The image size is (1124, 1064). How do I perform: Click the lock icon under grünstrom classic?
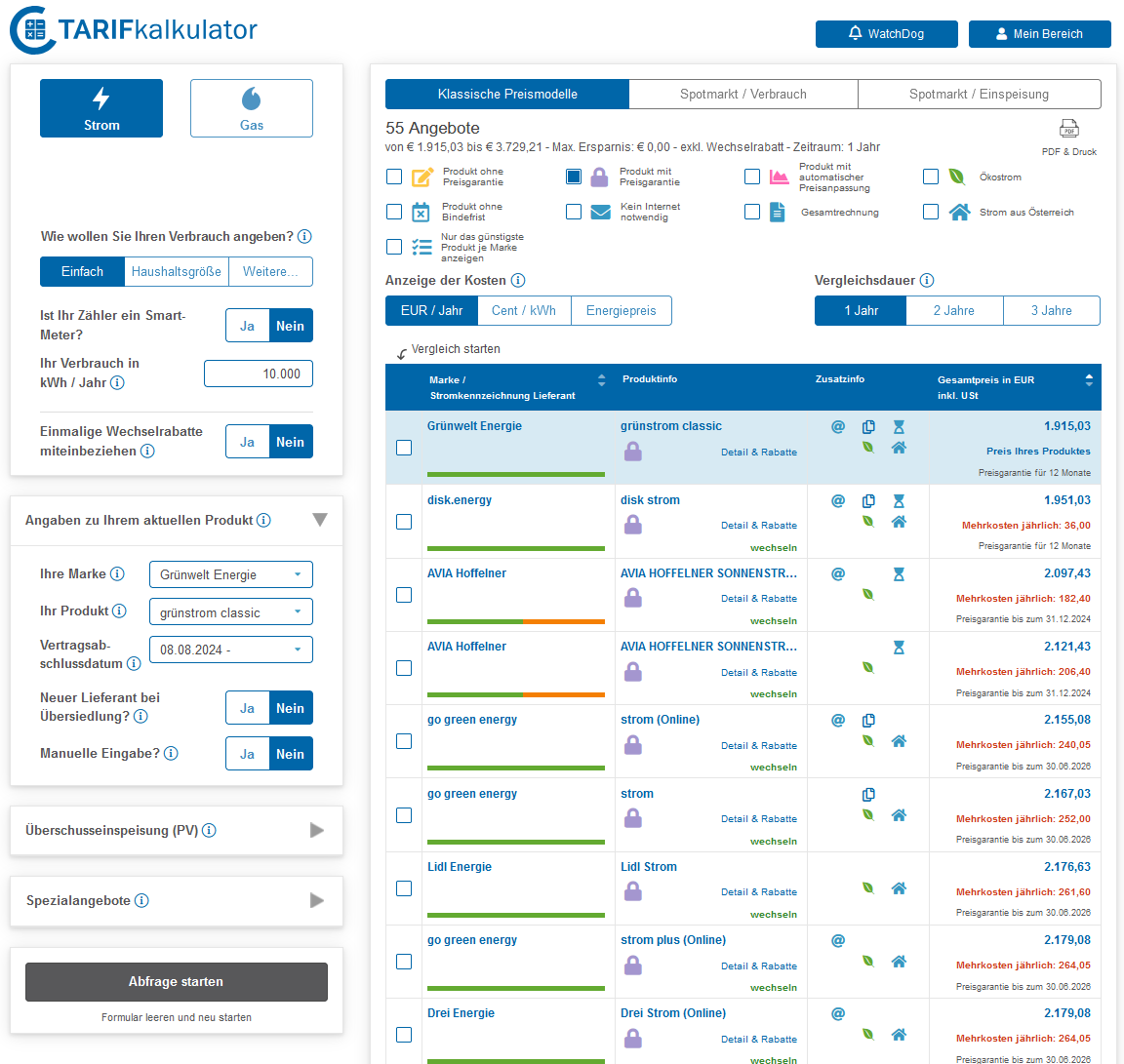632,452
